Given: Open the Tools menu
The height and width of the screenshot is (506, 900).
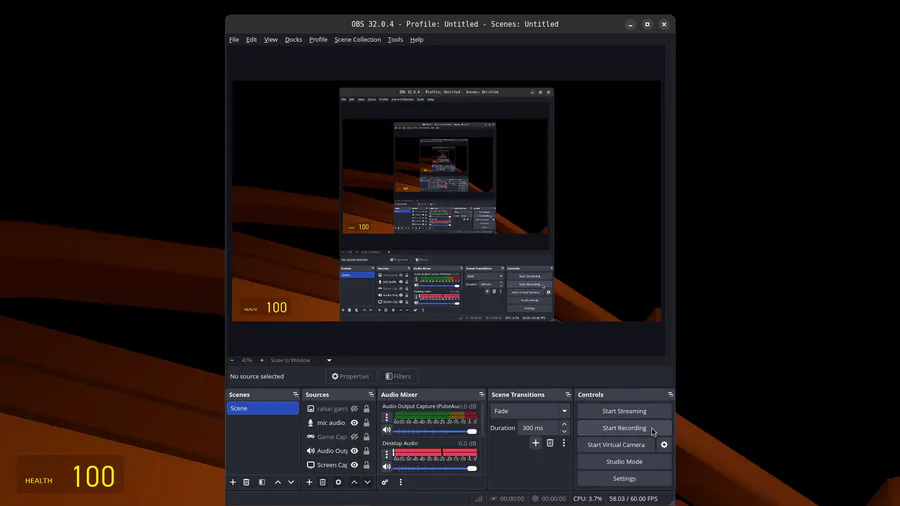Looking at the screenshot, I should (395, 40).
